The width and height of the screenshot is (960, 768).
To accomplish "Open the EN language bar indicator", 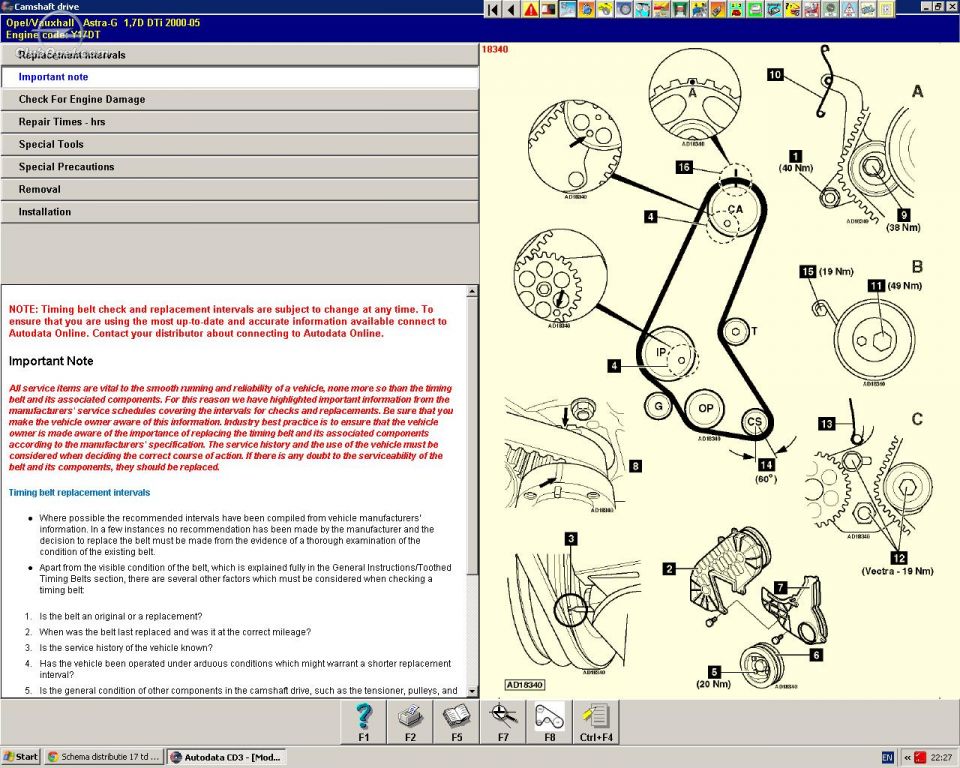I will point(887,758).
